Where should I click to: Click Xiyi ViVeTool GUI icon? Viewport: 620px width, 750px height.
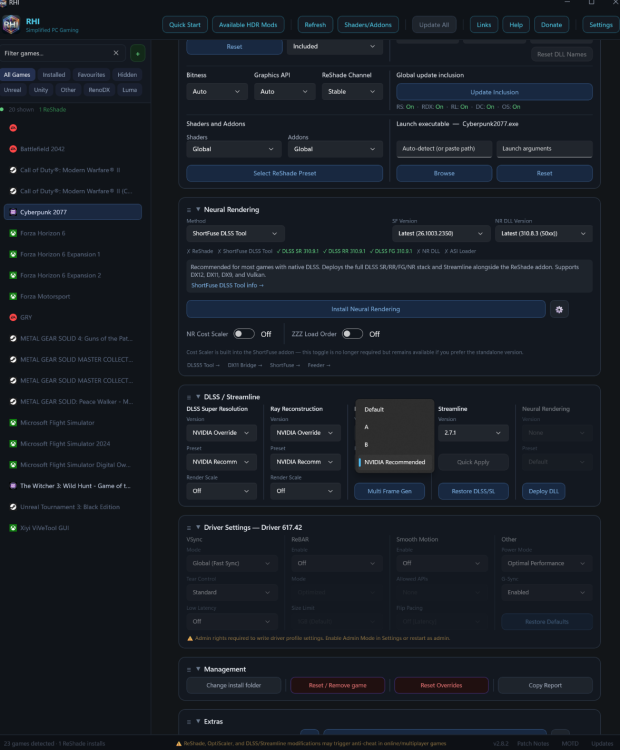click(x=13, y=528)
